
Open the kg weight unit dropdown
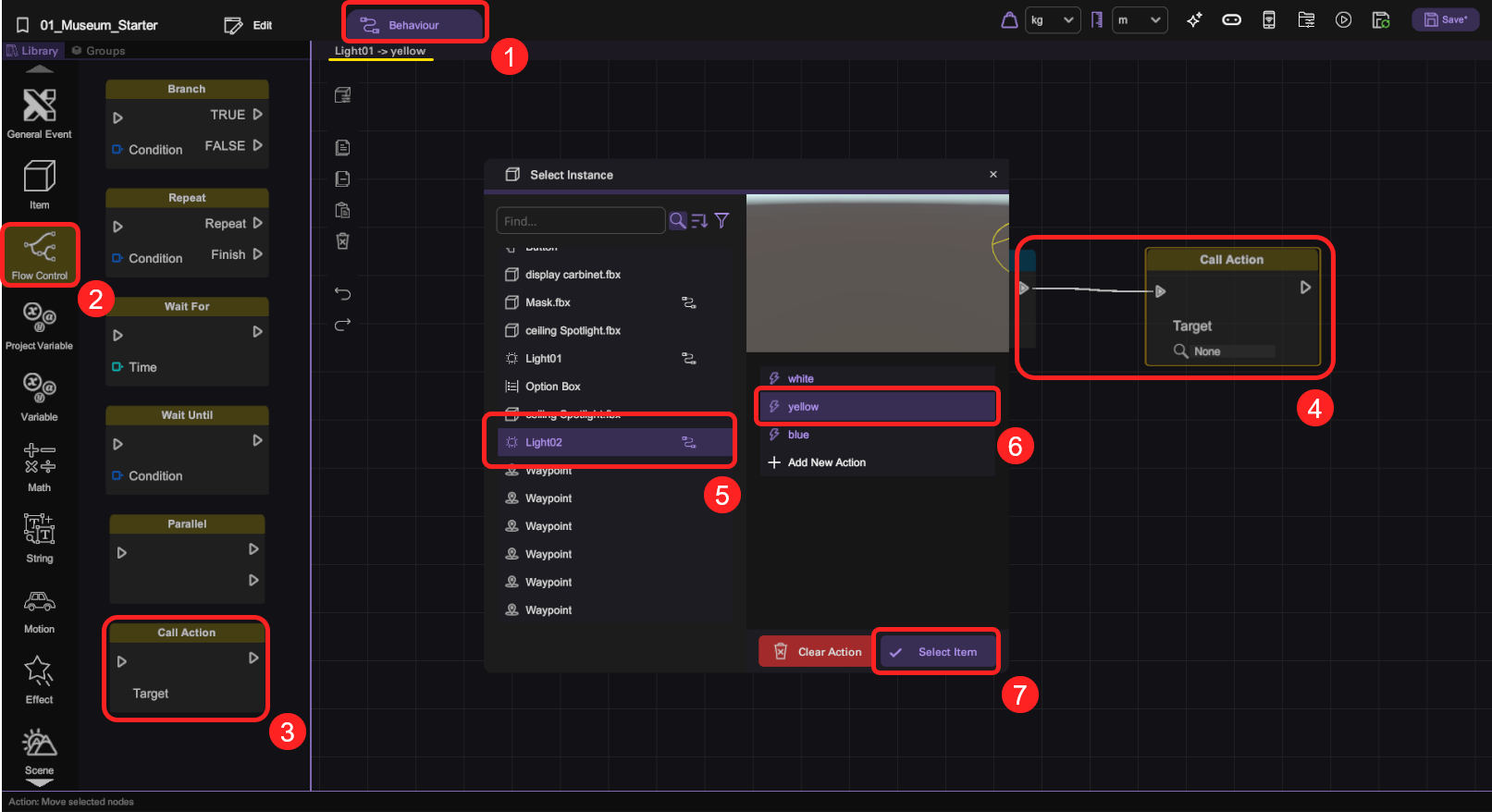coord(1053,20)
